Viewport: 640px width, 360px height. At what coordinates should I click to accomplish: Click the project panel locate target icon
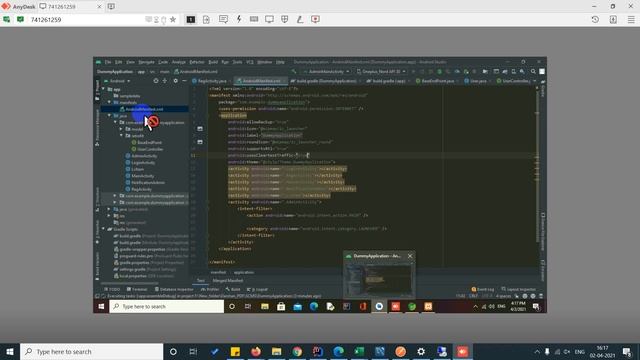click(x=156, y=81)
